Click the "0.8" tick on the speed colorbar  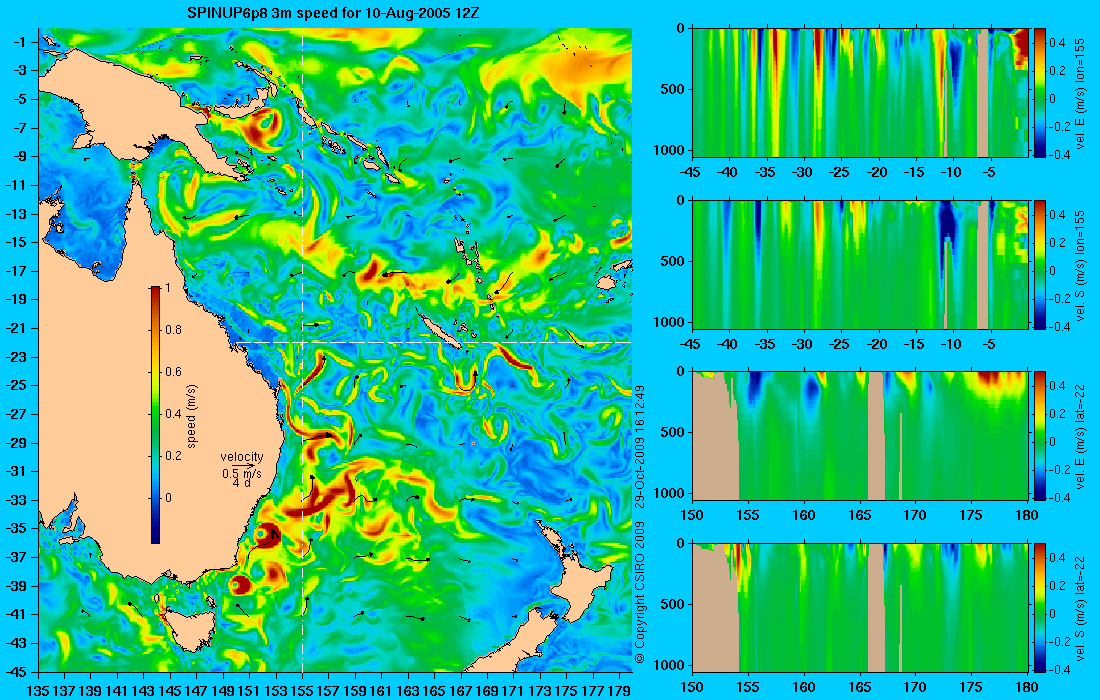point(173,330)
